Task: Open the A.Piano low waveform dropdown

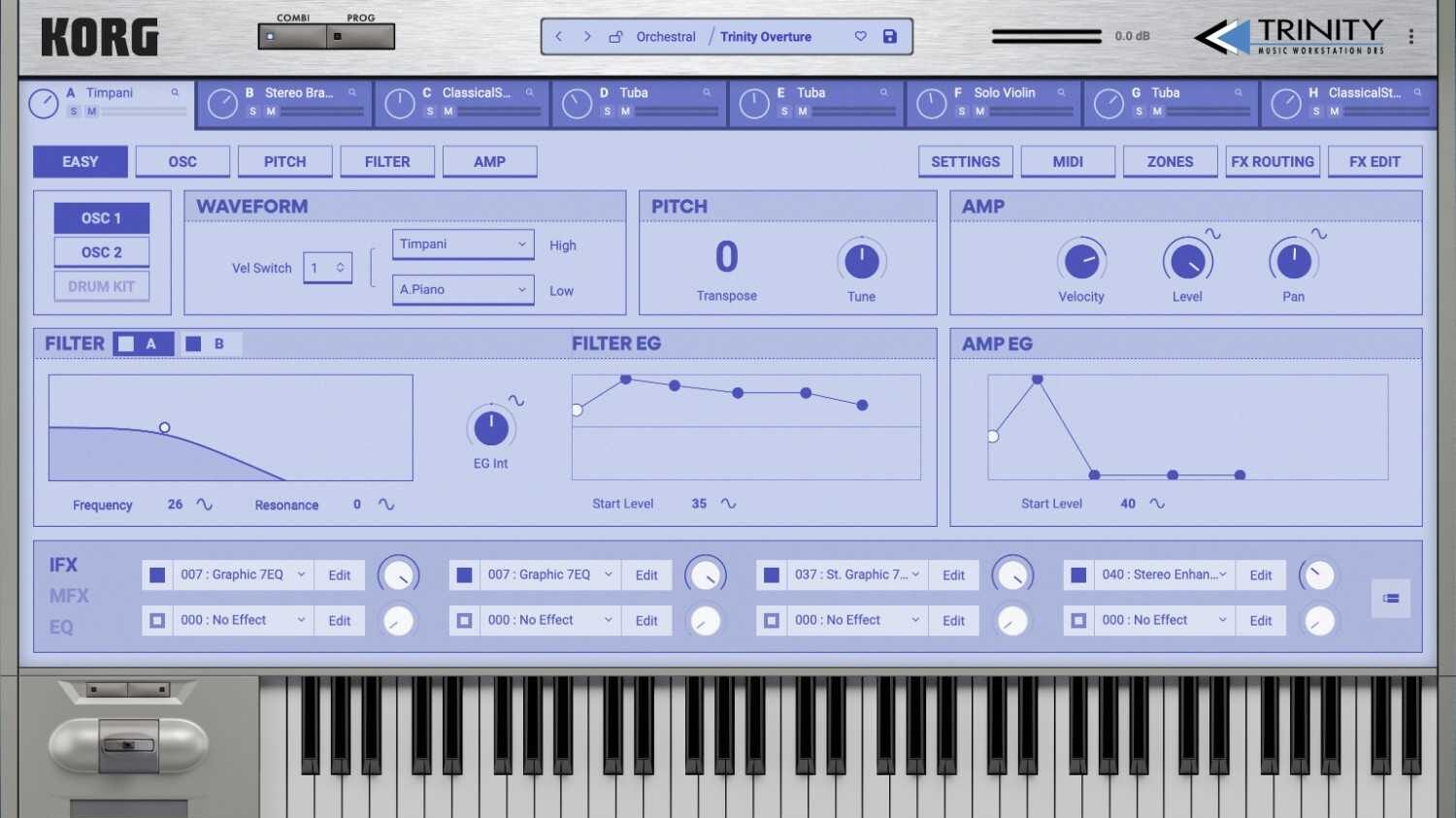Action: coord(463,289)
